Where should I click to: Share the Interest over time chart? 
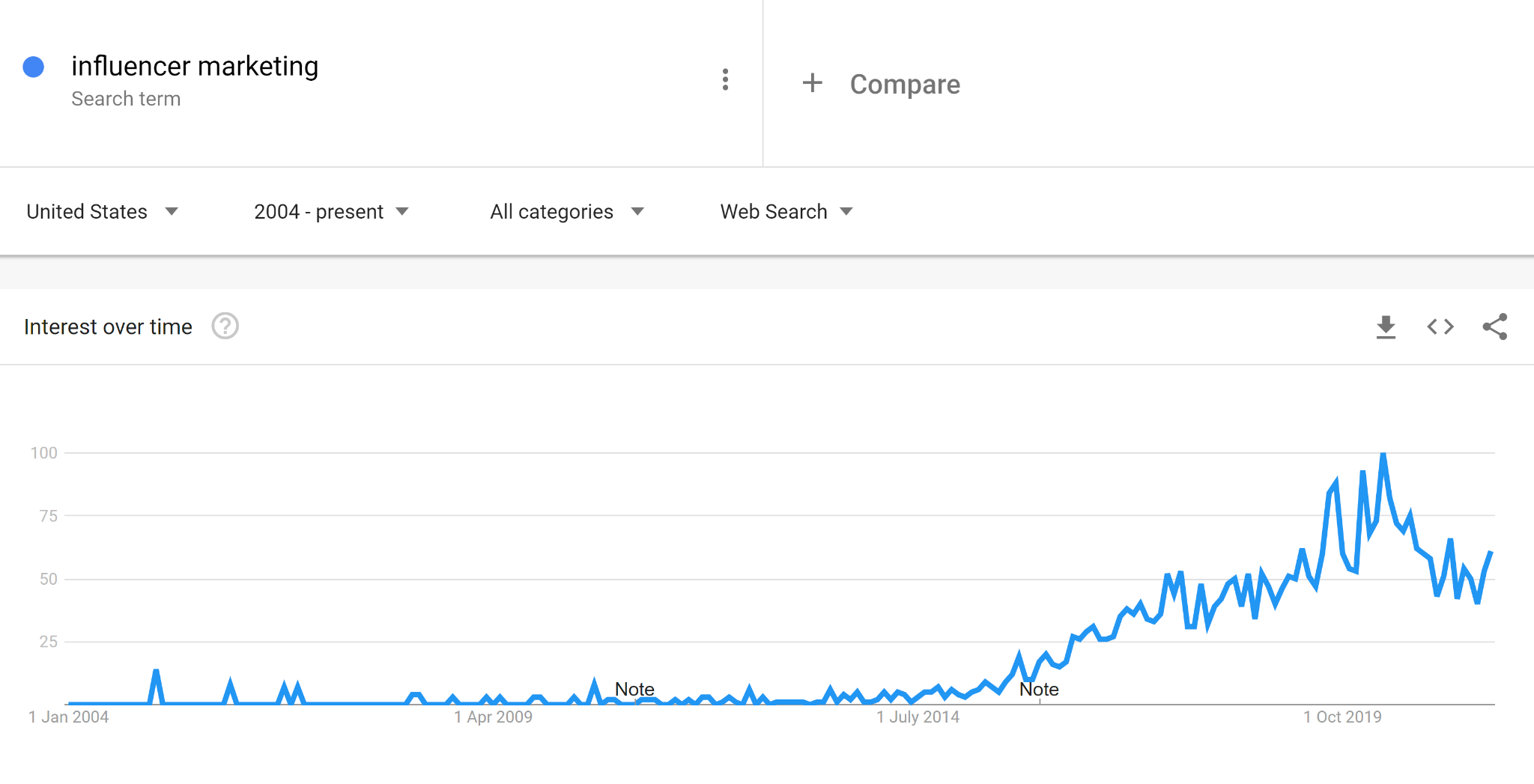point(1495,326)
